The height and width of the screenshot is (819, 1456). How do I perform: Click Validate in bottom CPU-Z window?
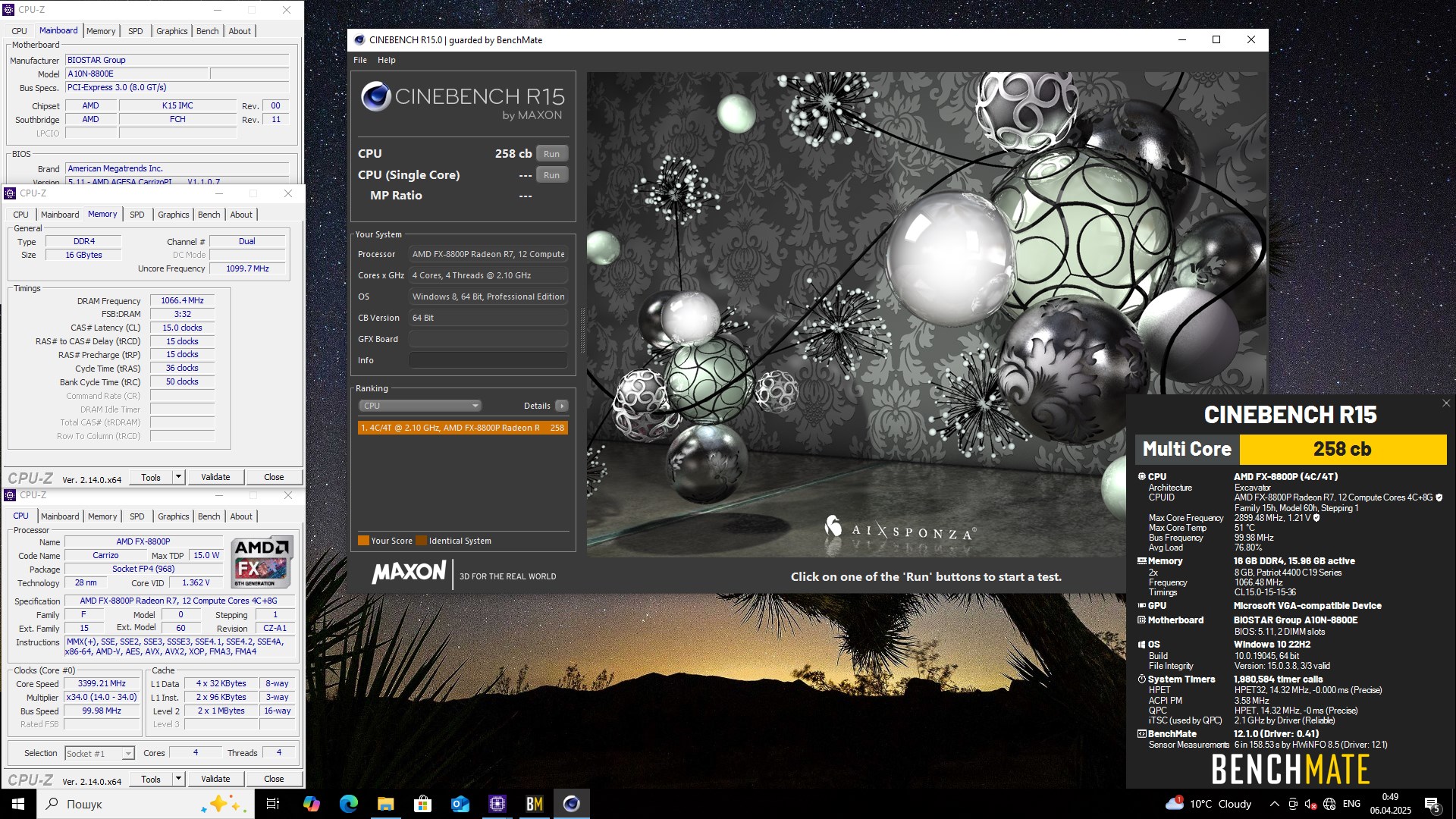pyautogui.click(x=215, y=779)
